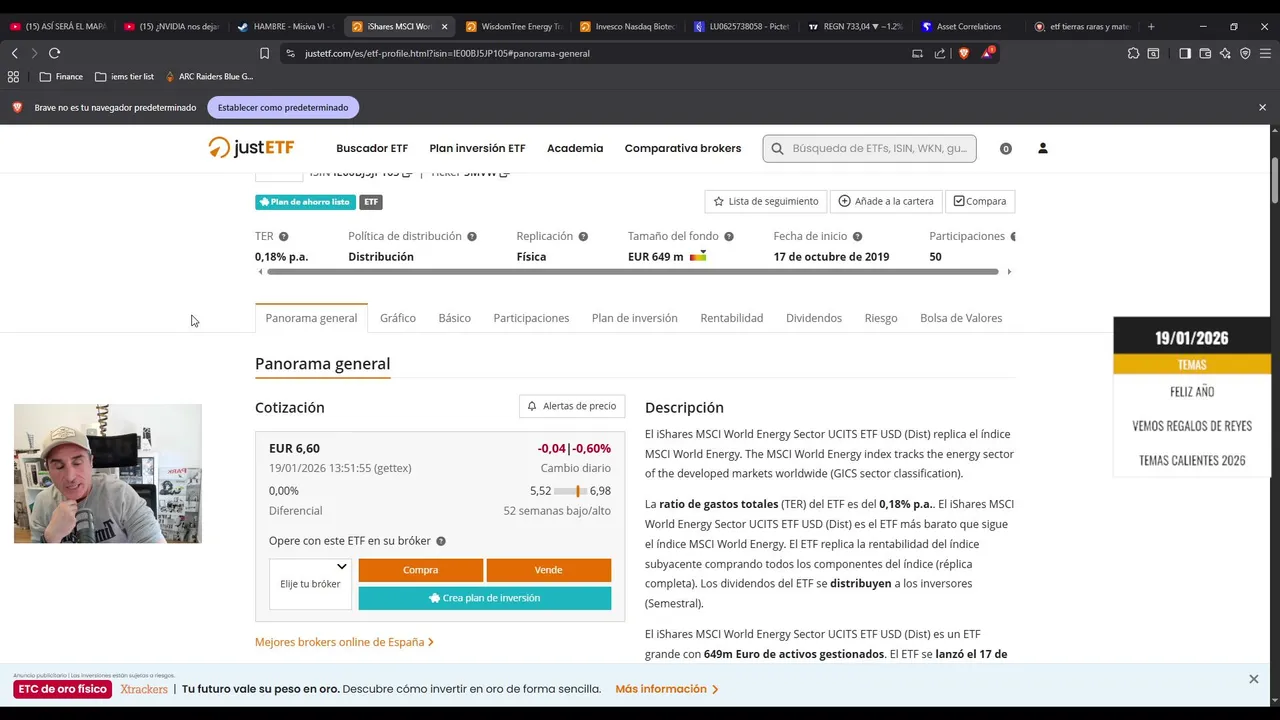
Task: Expand the Mejores brokers online de España chevron link
Action: [344, 642]
